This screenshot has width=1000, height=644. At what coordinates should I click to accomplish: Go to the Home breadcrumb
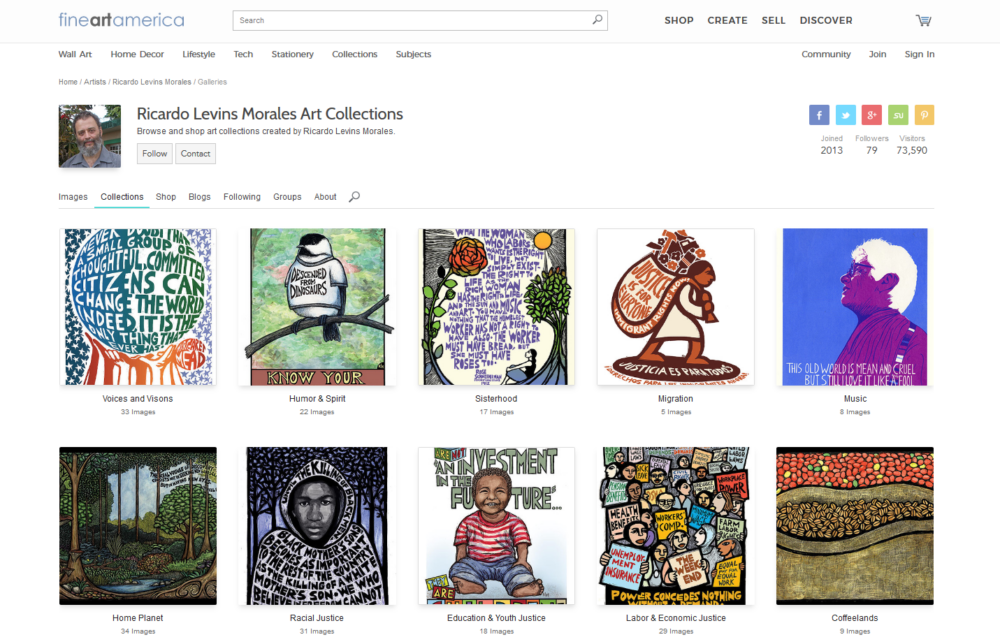[x=68, y=82]
